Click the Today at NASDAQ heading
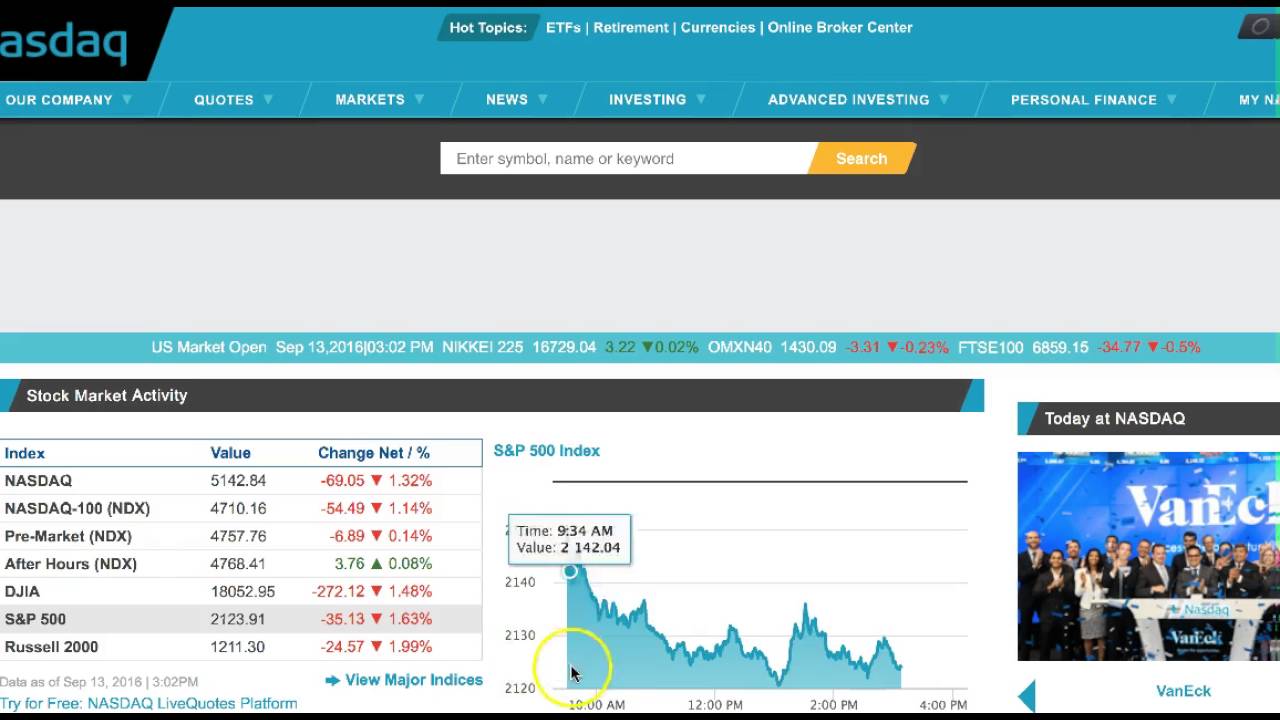 (x=1115, y=419)
